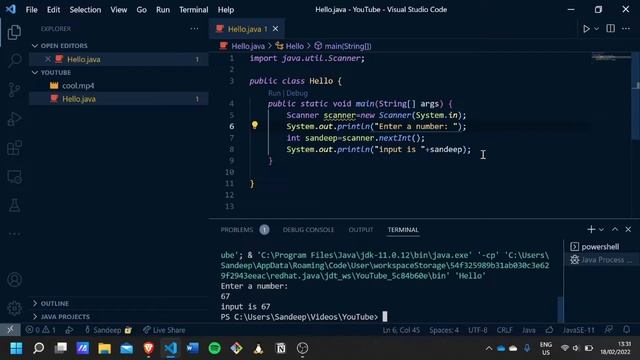Select the Java Process terminal instance
This screenshot has width=640, height=360.
601,260
